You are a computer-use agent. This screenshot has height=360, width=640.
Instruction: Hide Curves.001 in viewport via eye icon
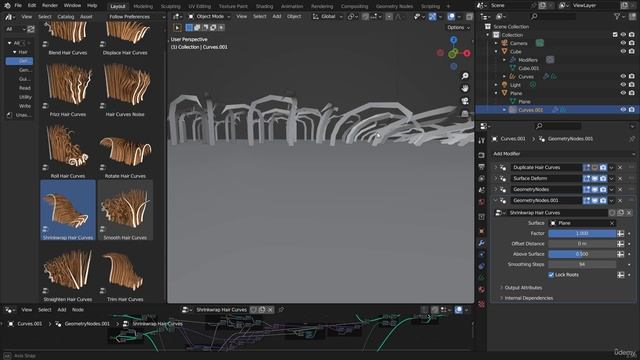623,109
